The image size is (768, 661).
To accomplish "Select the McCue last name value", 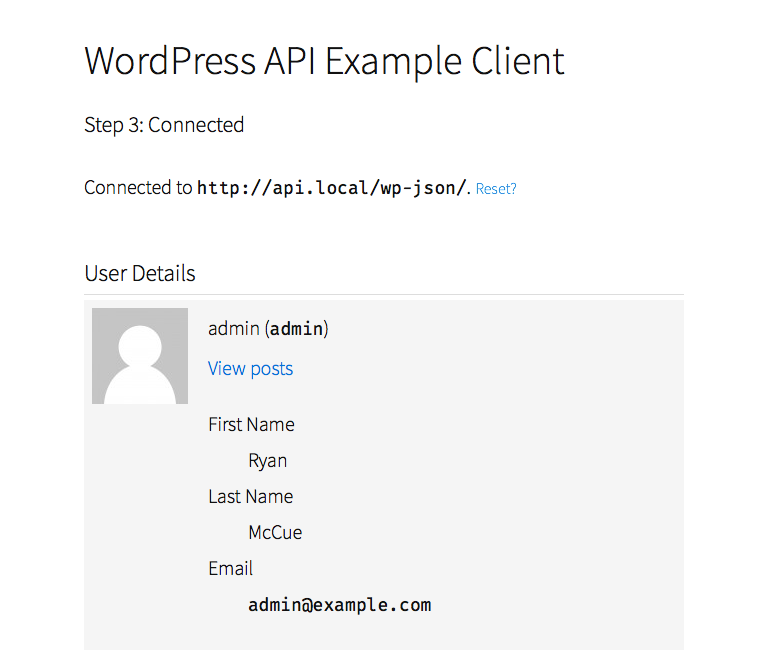I will click(x=275, y=532).
